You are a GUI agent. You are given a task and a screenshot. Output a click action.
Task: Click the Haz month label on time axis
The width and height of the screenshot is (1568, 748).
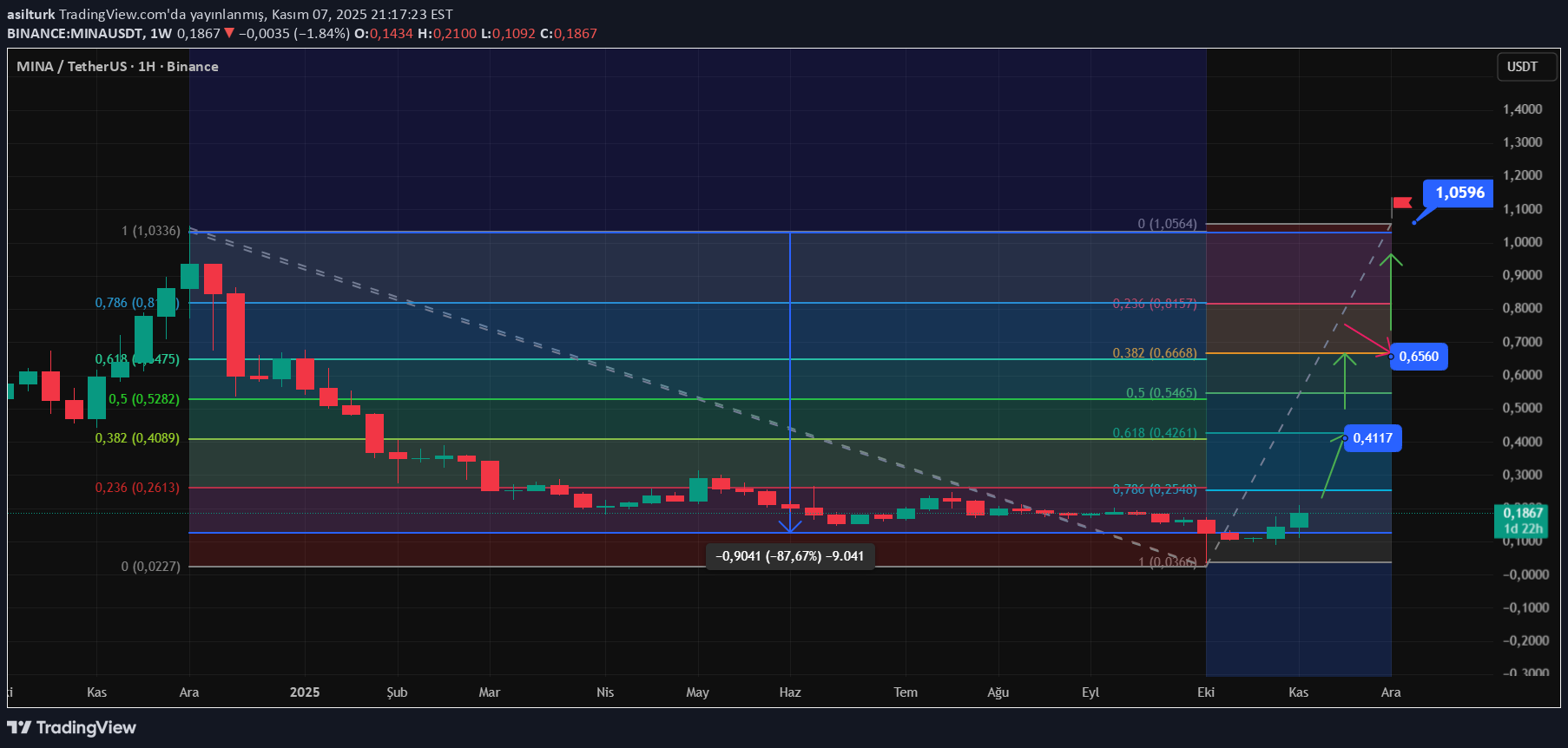[x=790, y=692]
